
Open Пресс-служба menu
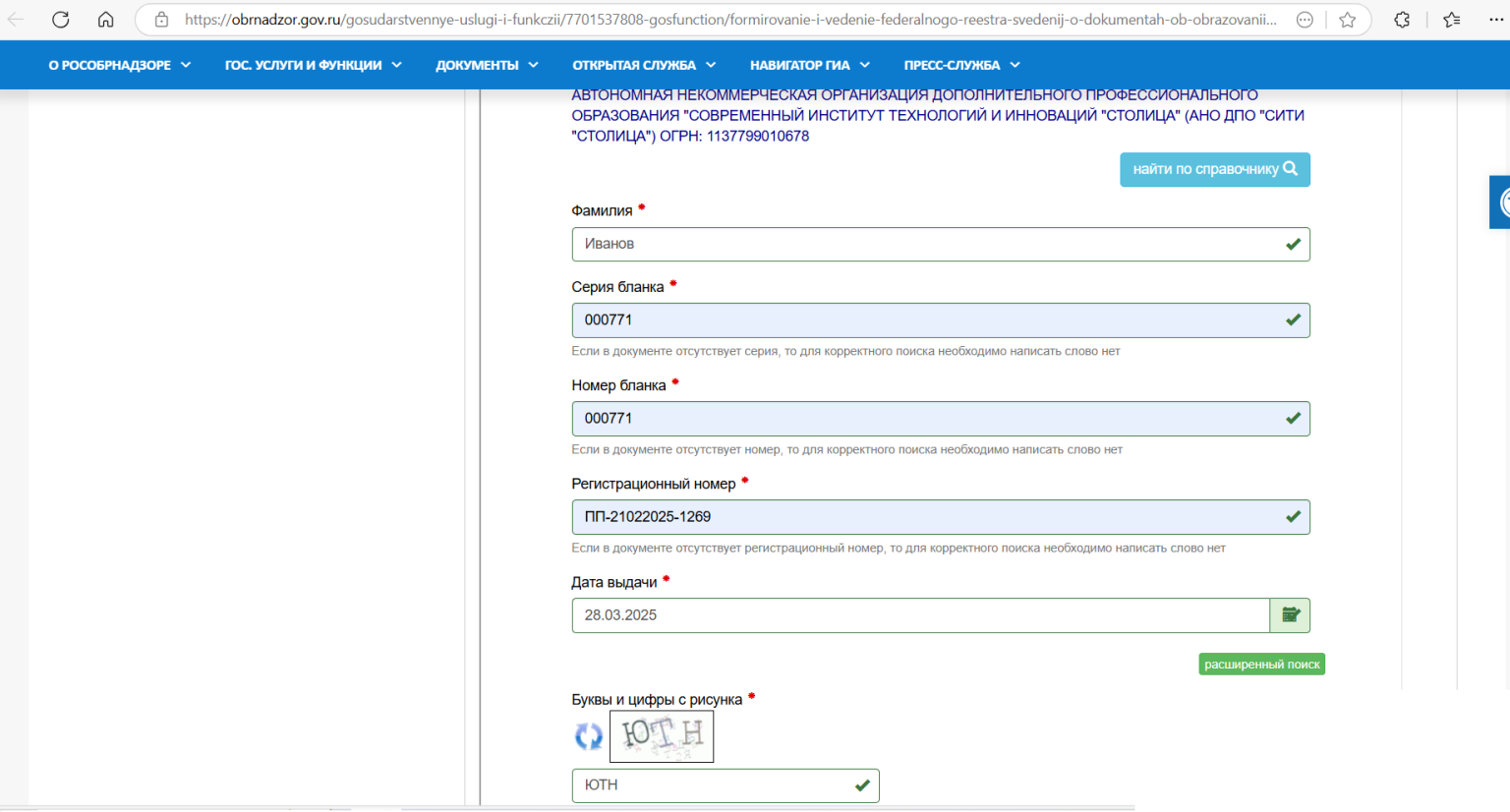pyautogui.click(x=961, y=65)
